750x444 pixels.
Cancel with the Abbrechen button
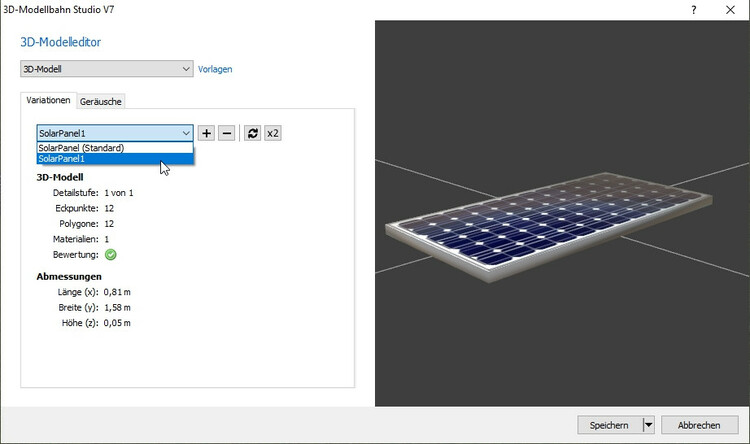pos(699,425)
